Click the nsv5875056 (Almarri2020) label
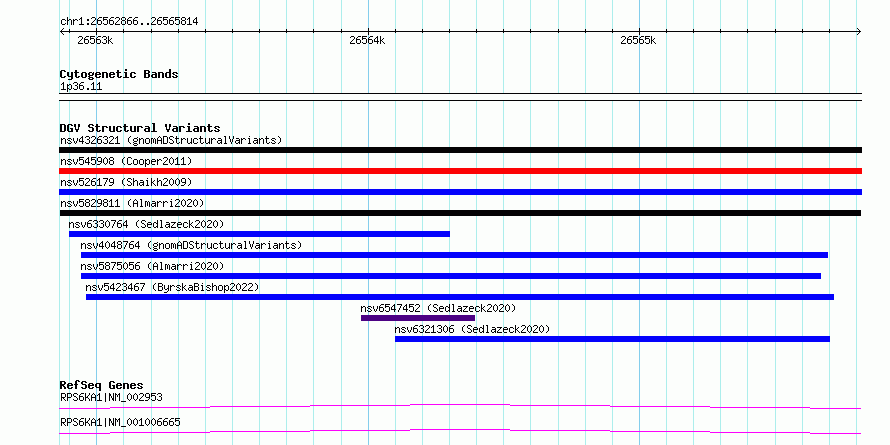 click(152, 266)
